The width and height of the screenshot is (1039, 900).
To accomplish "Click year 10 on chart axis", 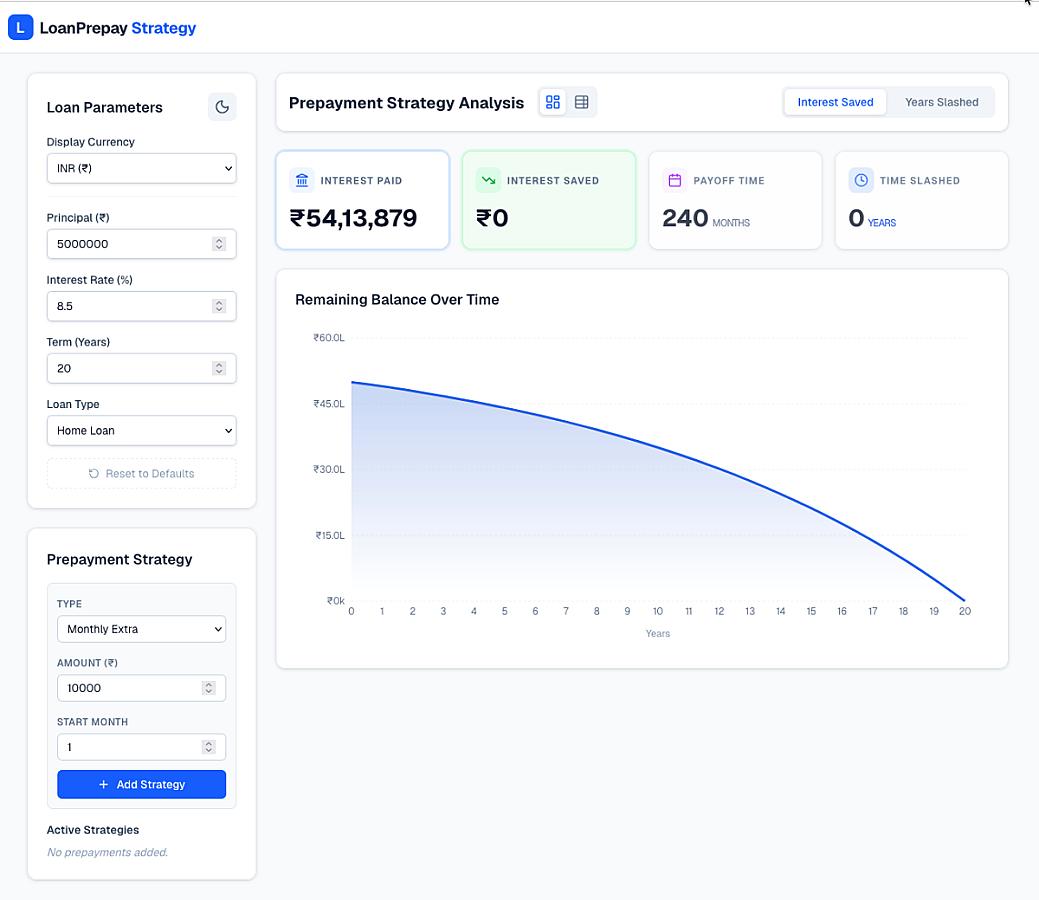I will coord(657,611).
